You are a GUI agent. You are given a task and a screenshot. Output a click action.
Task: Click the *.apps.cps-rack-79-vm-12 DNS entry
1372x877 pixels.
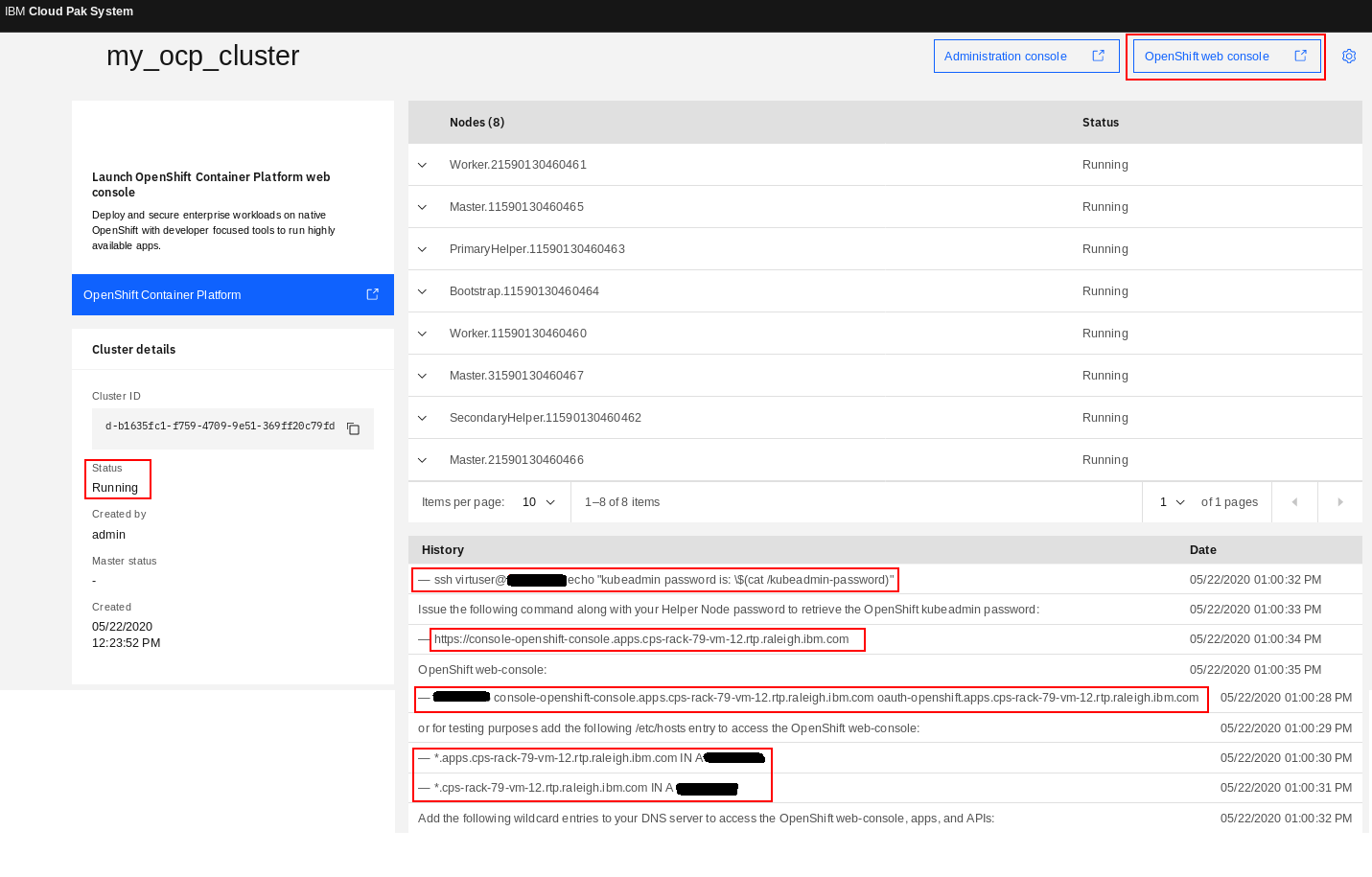(x=592, y=758)
